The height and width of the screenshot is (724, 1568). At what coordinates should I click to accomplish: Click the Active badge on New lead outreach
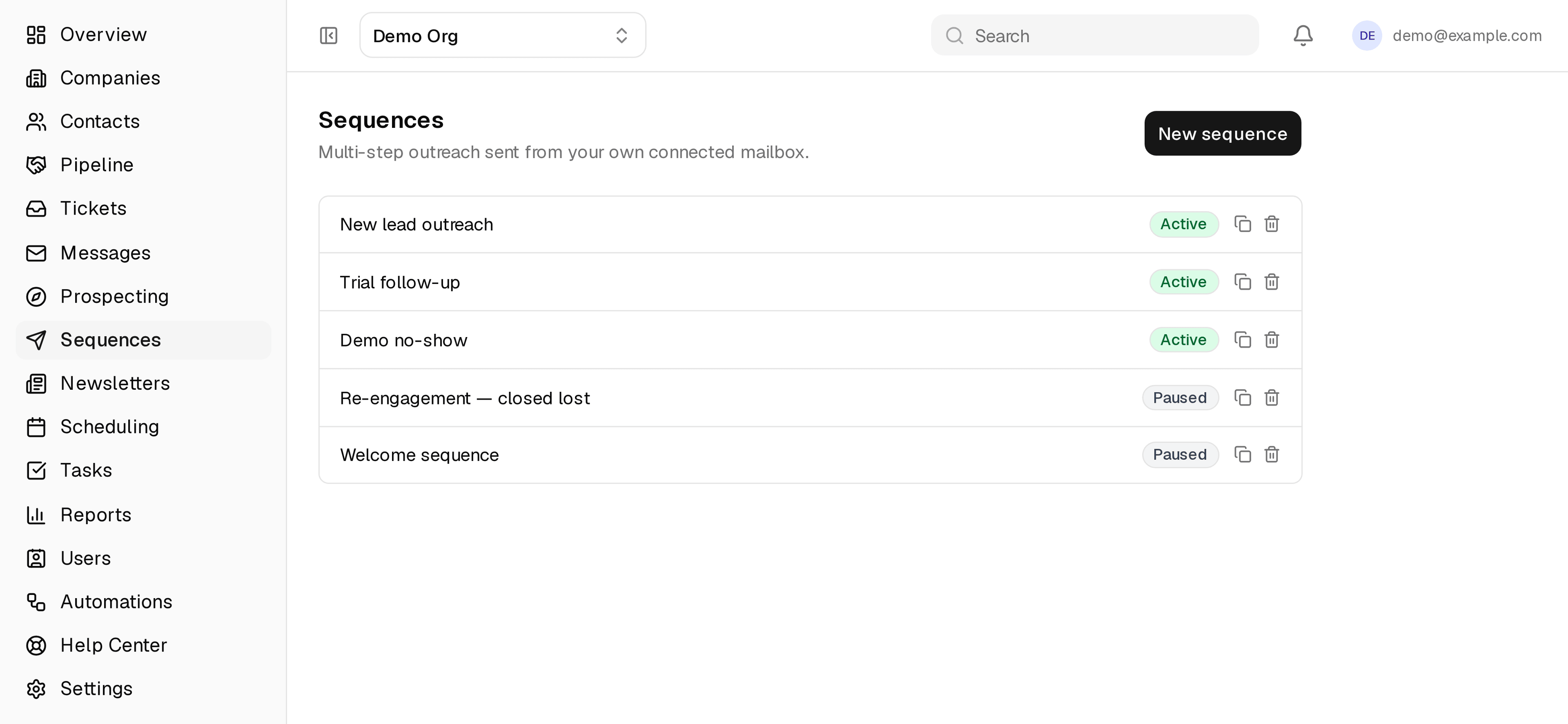point(1183,224)
